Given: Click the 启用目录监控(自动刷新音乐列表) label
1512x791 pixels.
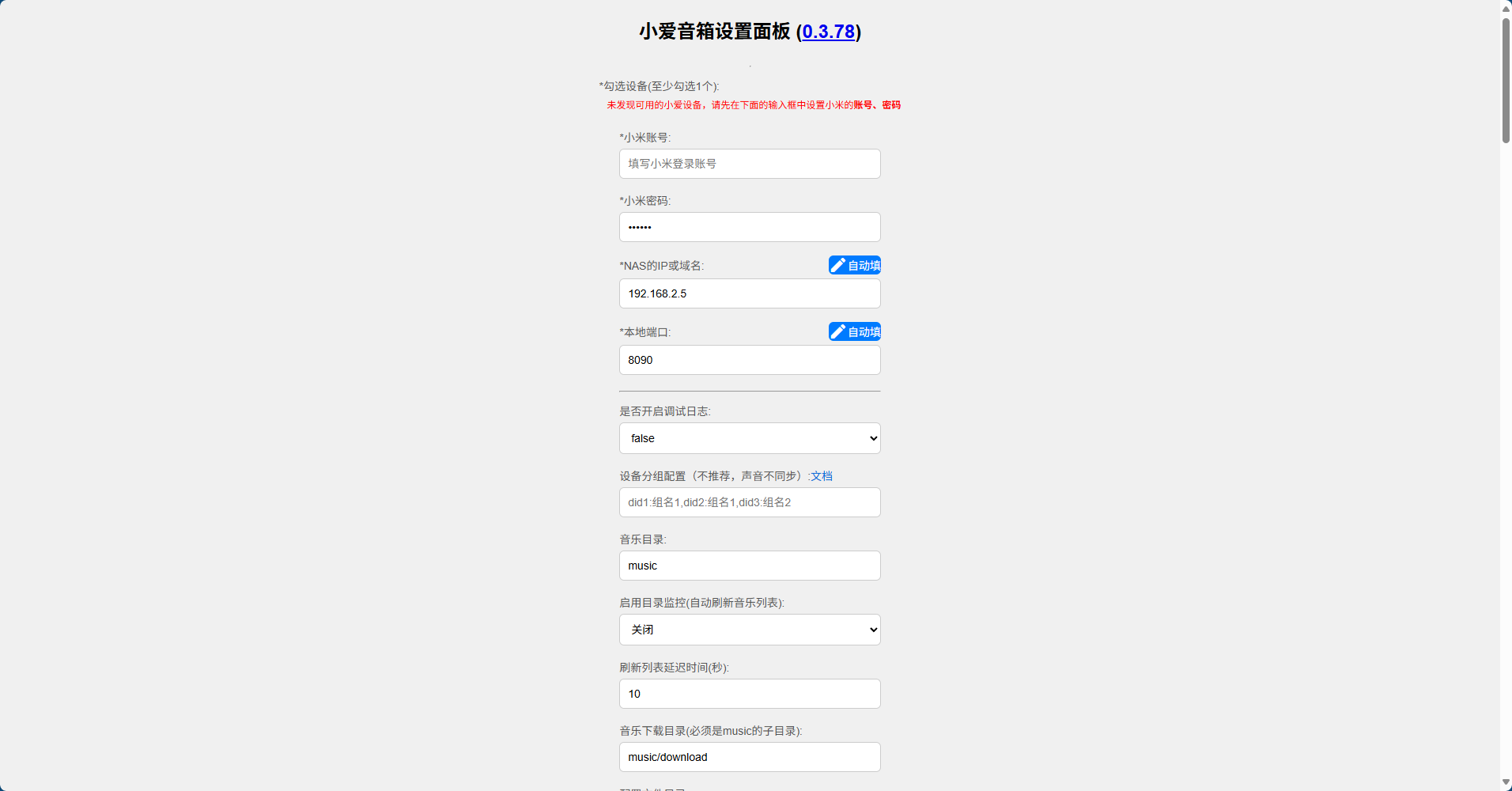Looking at the screenshot, I should [701, 603].
